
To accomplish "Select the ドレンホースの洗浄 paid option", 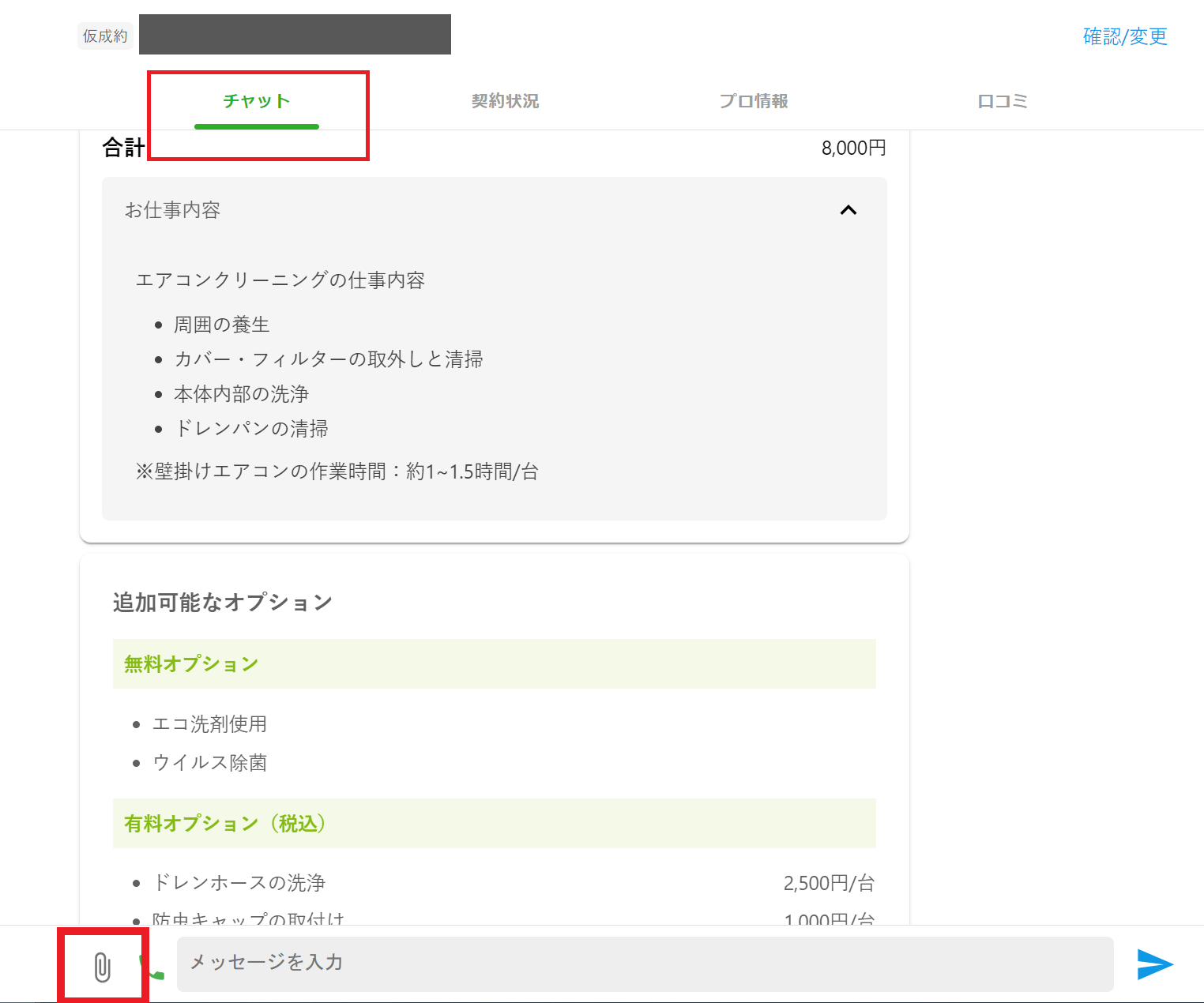I will 239,883.
